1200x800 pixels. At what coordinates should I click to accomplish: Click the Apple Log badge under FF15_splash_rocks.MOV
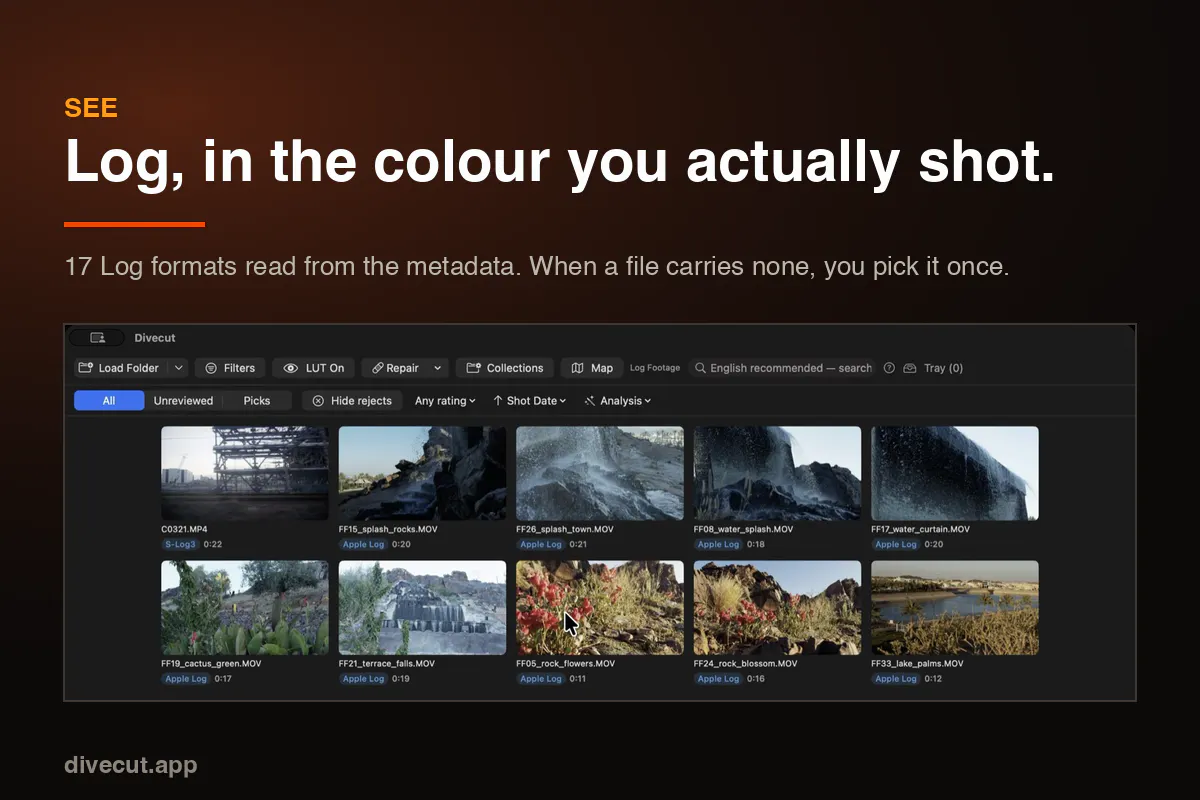point(363,544)
